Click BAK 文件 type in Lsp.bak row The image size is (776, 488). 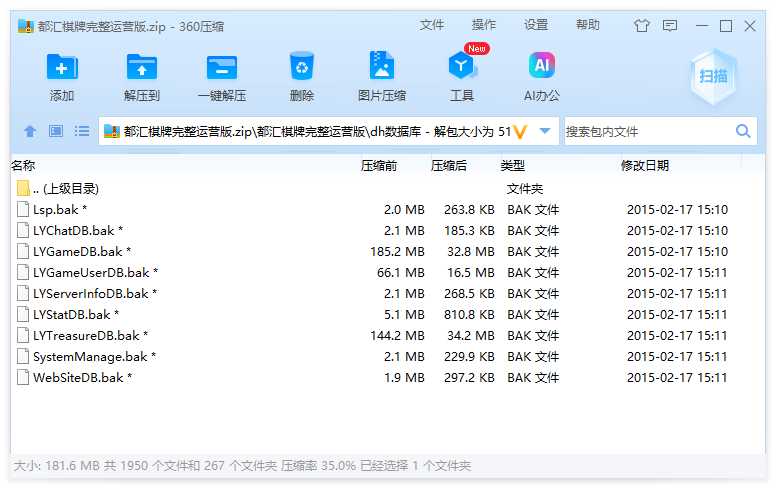pos(533,209)
